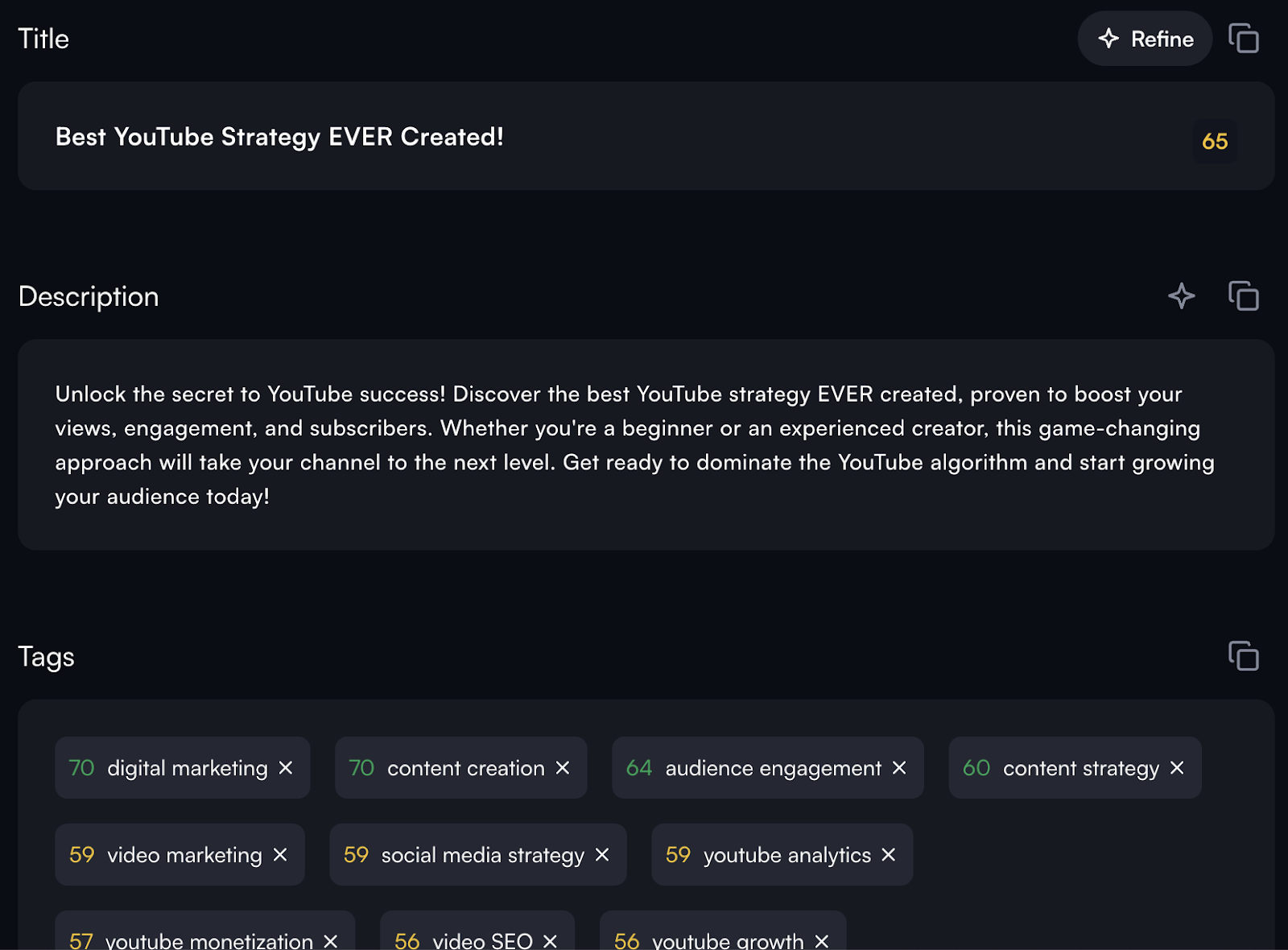The height and width of the screenshot is (950, 1288).
Task: Remove the youtube growth tag
Action: point(822,940)
